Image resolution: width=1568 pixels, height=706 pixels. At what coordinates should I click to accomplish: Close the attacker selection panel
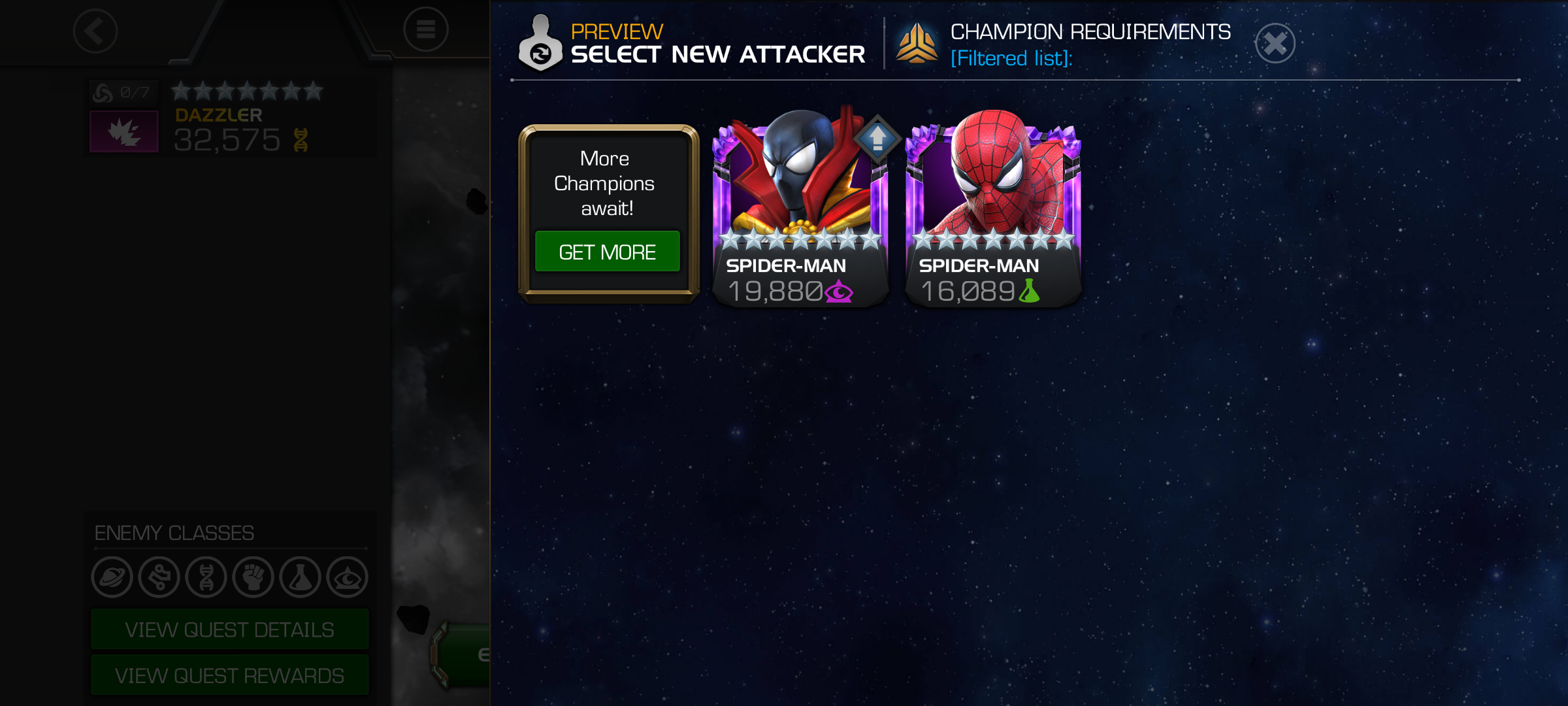tap(1275, 44)
